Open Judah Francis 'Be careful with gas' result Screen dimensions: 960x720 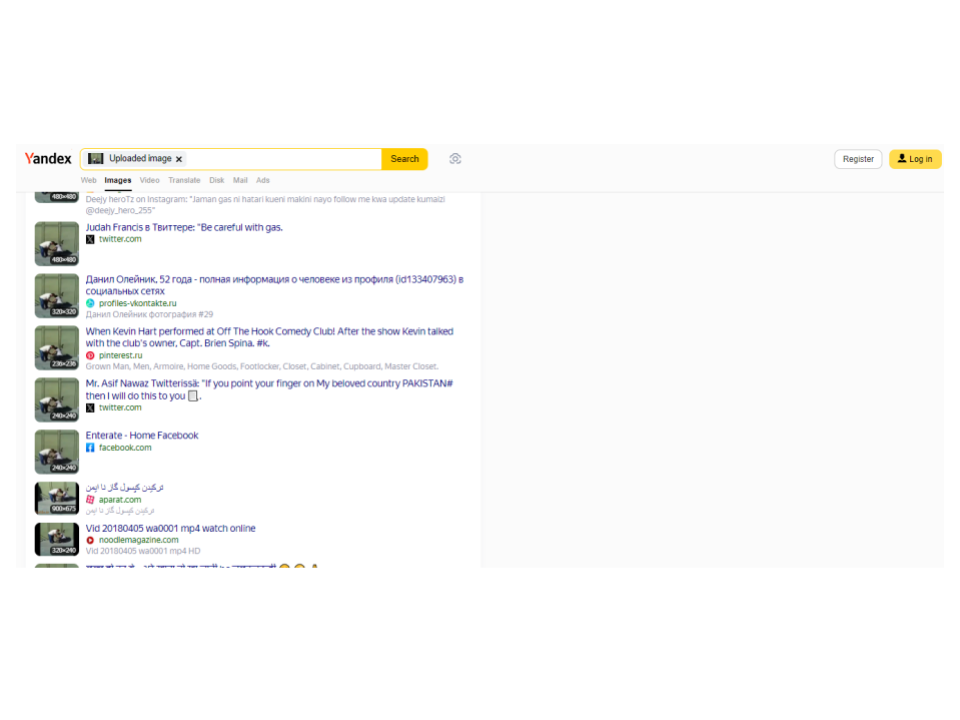(x=184, y=227)
